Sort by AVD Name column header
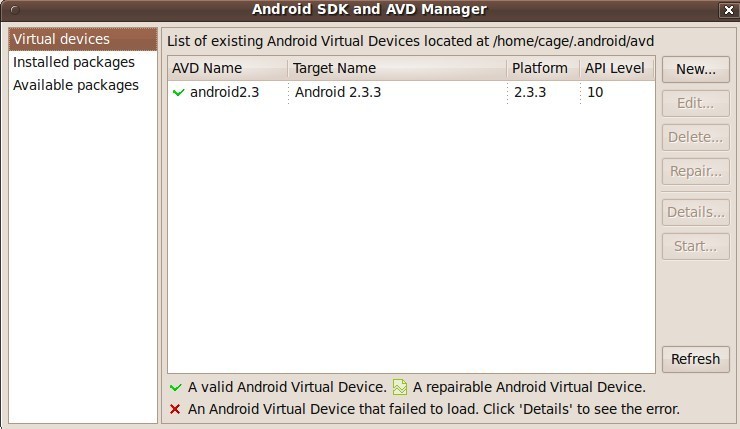This screenshot has height=429, width=740. (x=227, y=68)
